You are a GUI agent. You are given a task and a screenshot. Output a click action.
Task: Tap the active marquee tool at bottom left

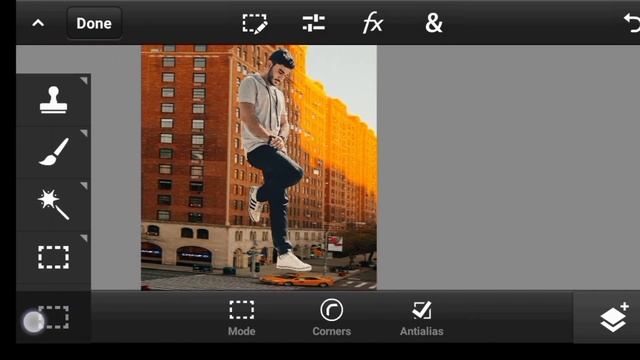(53, 317)
